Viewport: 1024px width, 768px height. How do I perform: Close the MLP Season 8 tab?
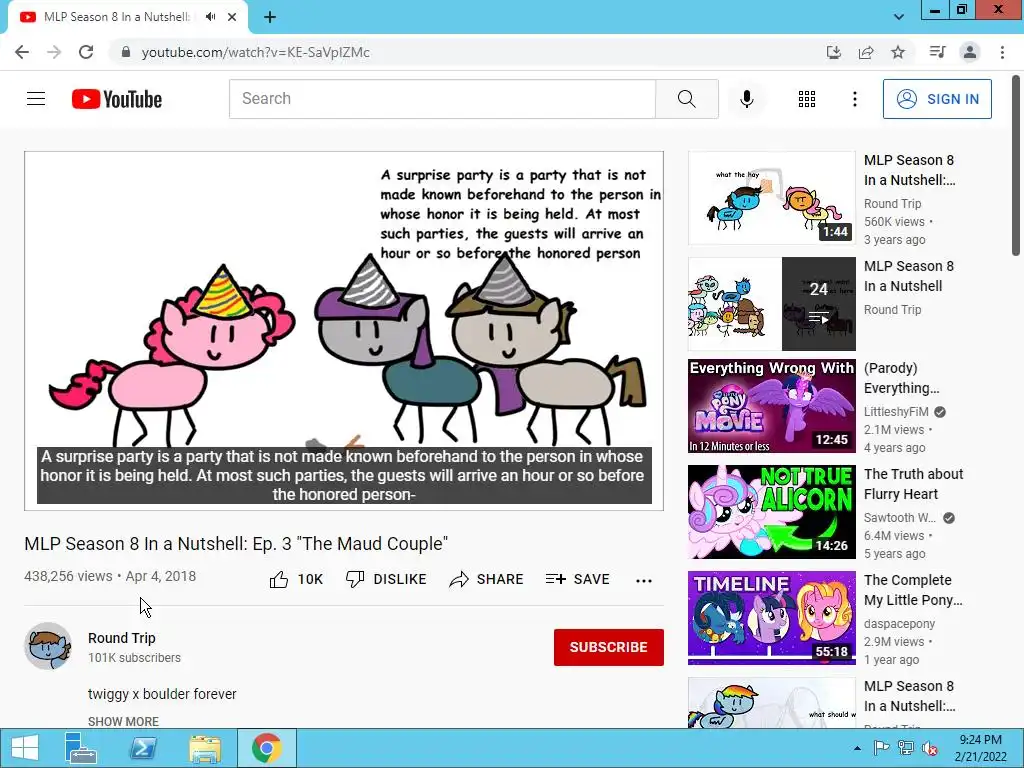coord(232,17)
